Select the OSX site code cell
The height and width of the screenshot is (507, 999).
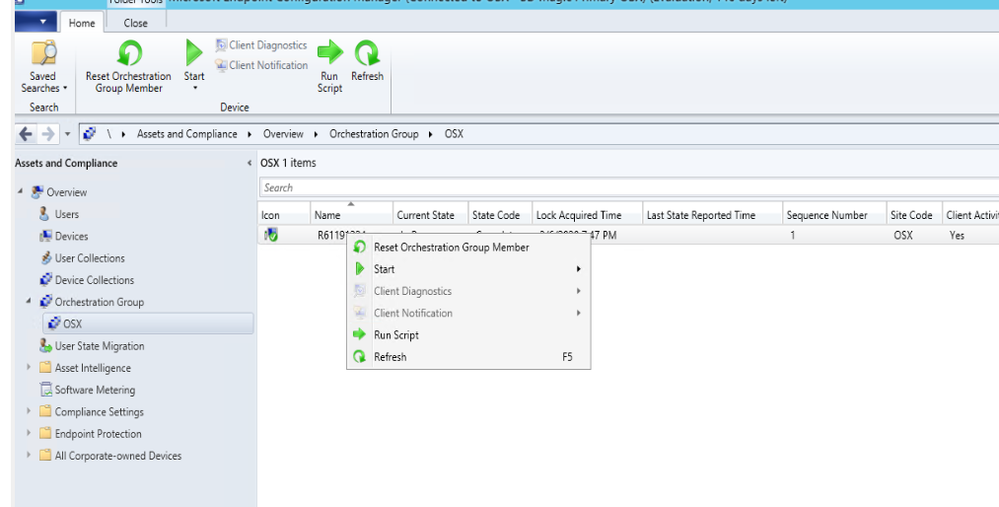[903, 235]
